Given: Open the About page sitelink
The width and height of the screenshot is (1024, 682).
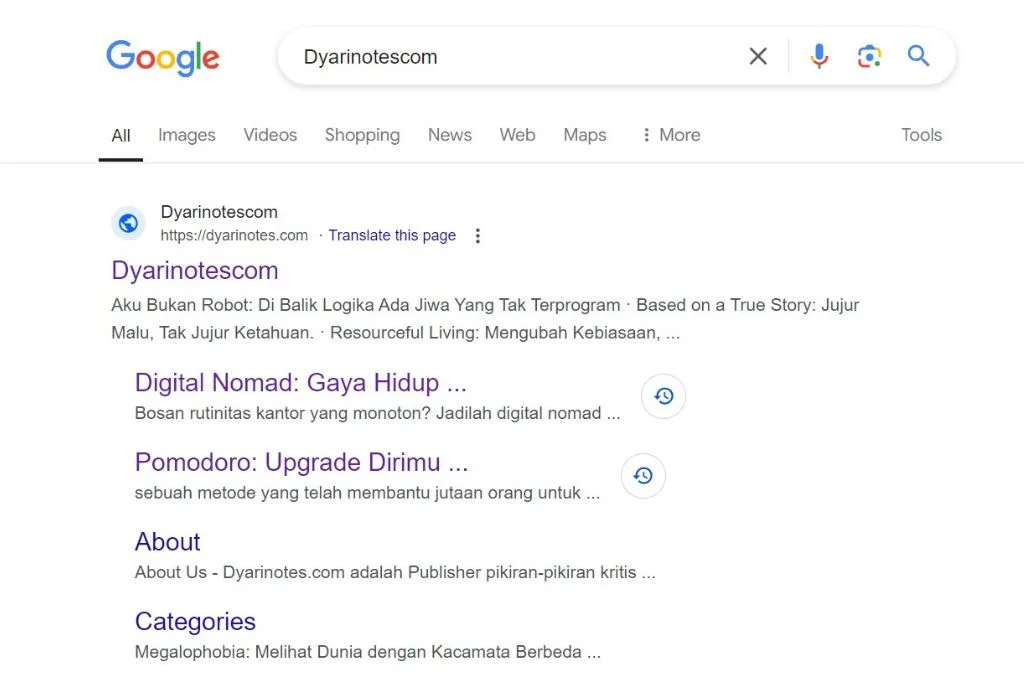Looking at the screenshot, I should [167, 541].
